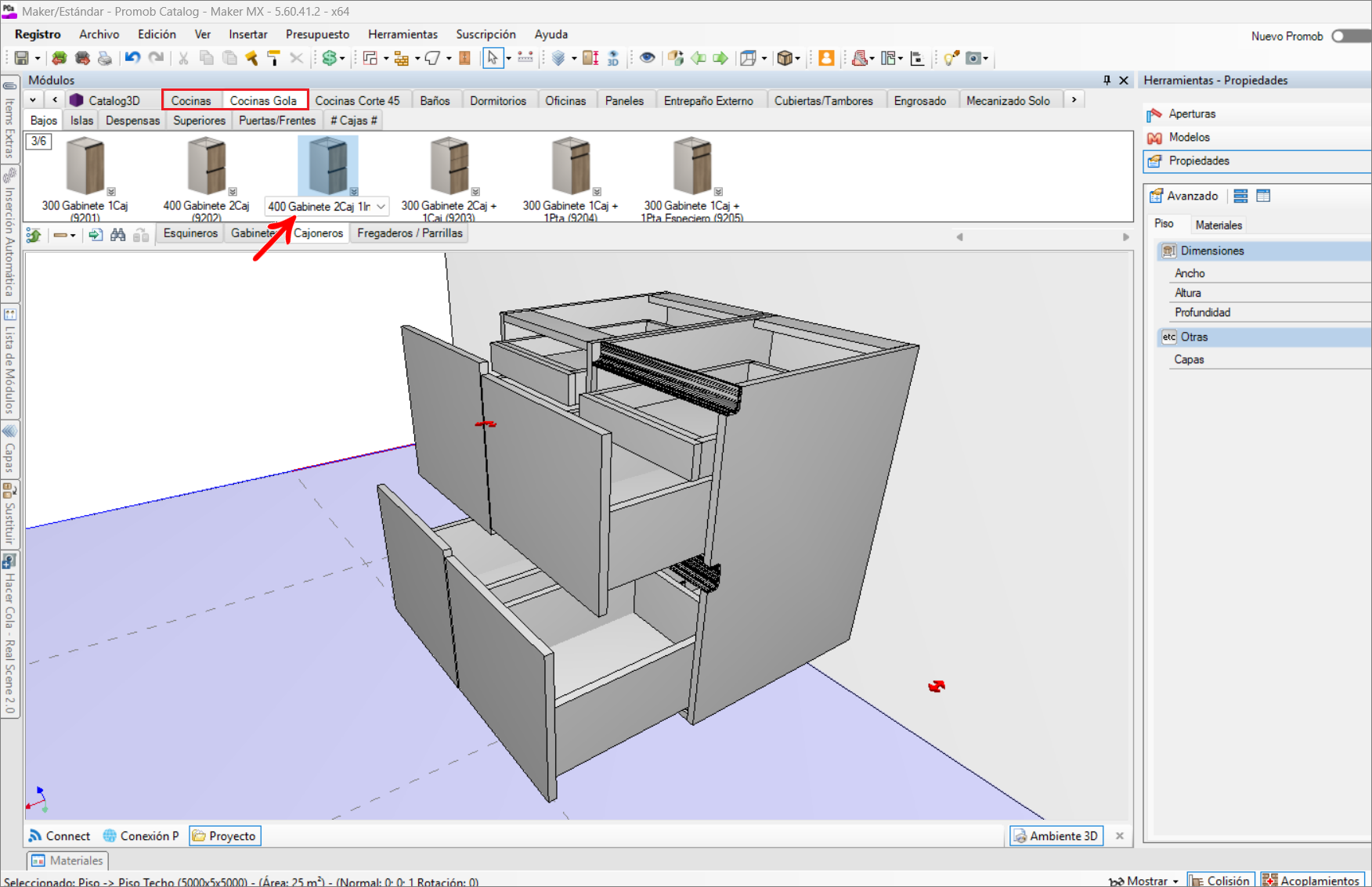
Task: Click the eye visibility icon in toolbar
Action: pos(647,57)
